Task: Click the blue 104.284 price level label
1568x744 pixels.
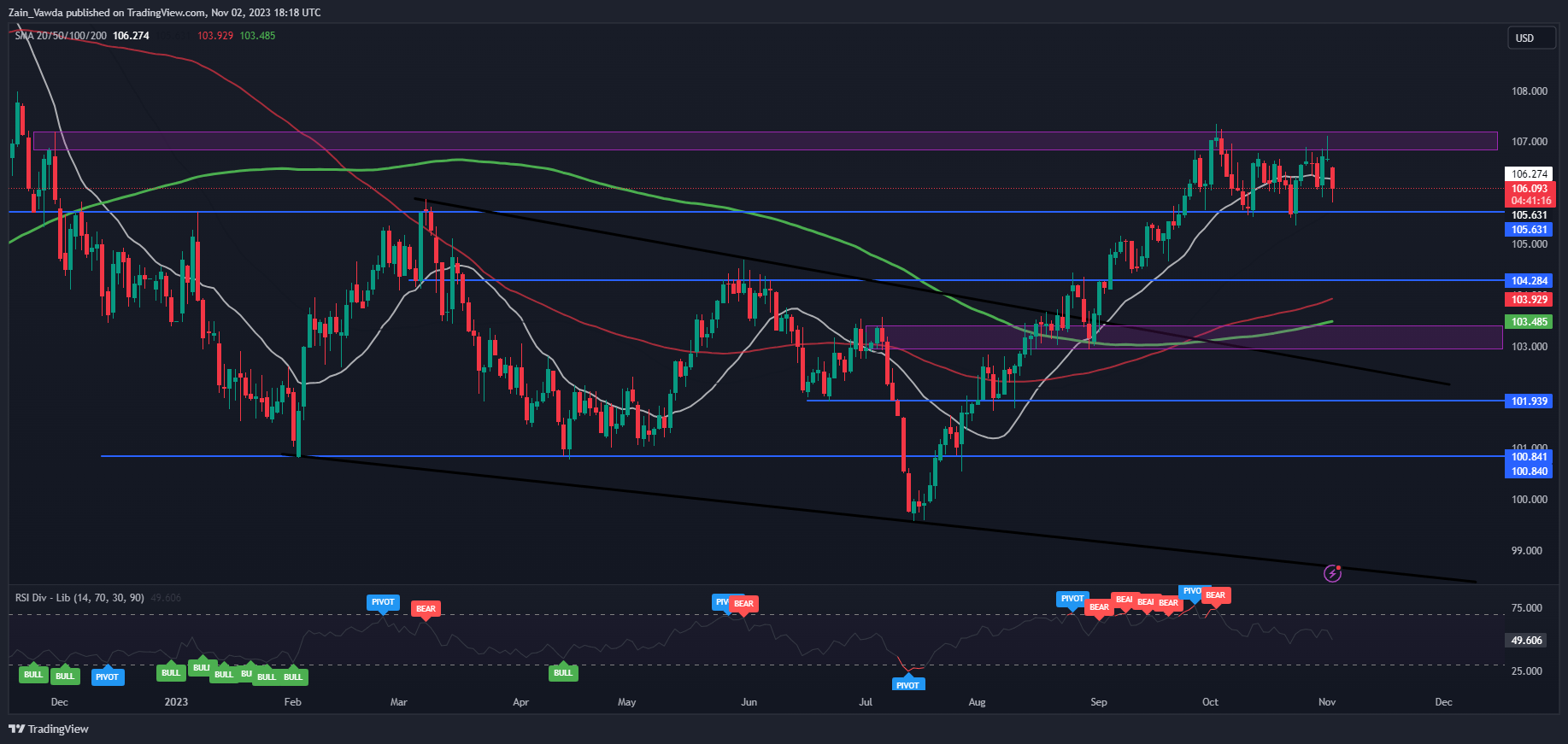Action: pyautogui.click(x=1529, y=280)
